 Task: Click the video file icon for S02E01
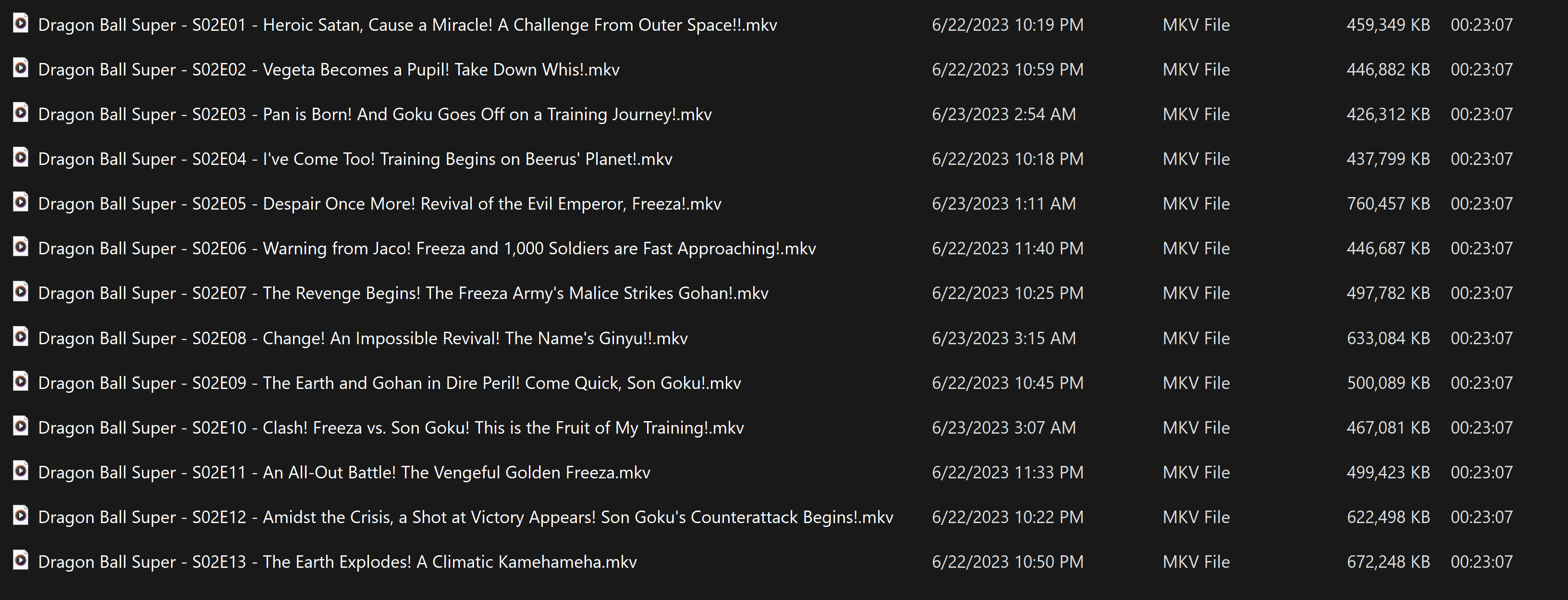pyautogui.click(x=21, y=24)
